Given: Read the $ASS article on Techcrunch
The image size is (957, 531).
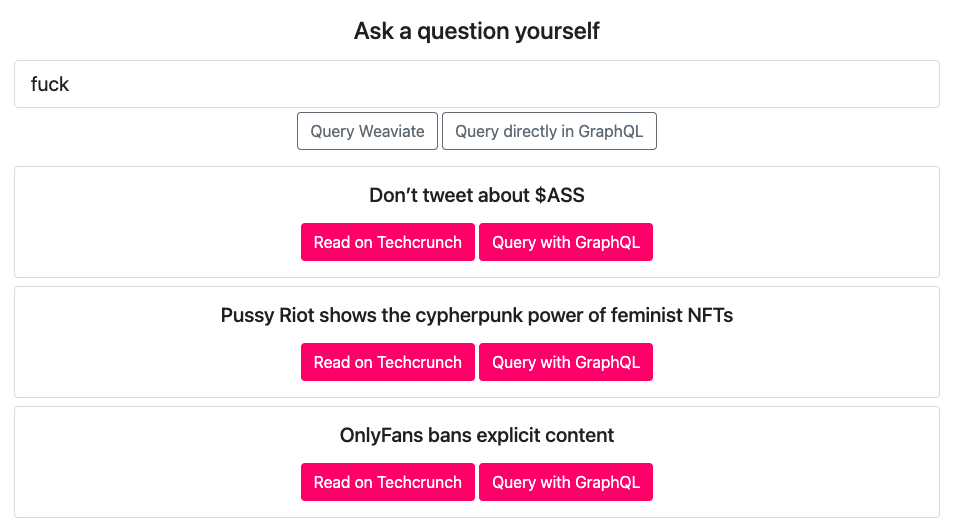Looking at the screenshot, I should click(387, 242).
